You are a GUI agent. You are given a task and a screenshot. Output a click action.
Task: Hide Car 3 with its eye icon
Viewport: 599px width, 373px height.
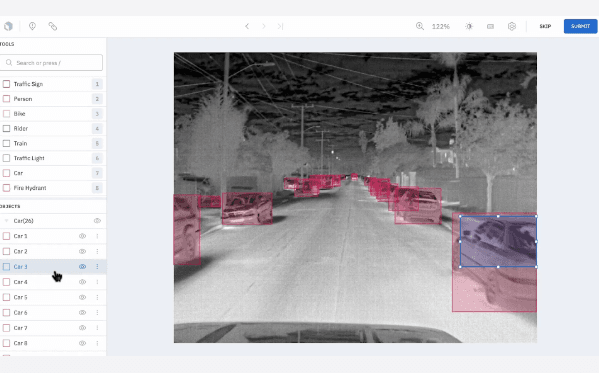point(82,266)
